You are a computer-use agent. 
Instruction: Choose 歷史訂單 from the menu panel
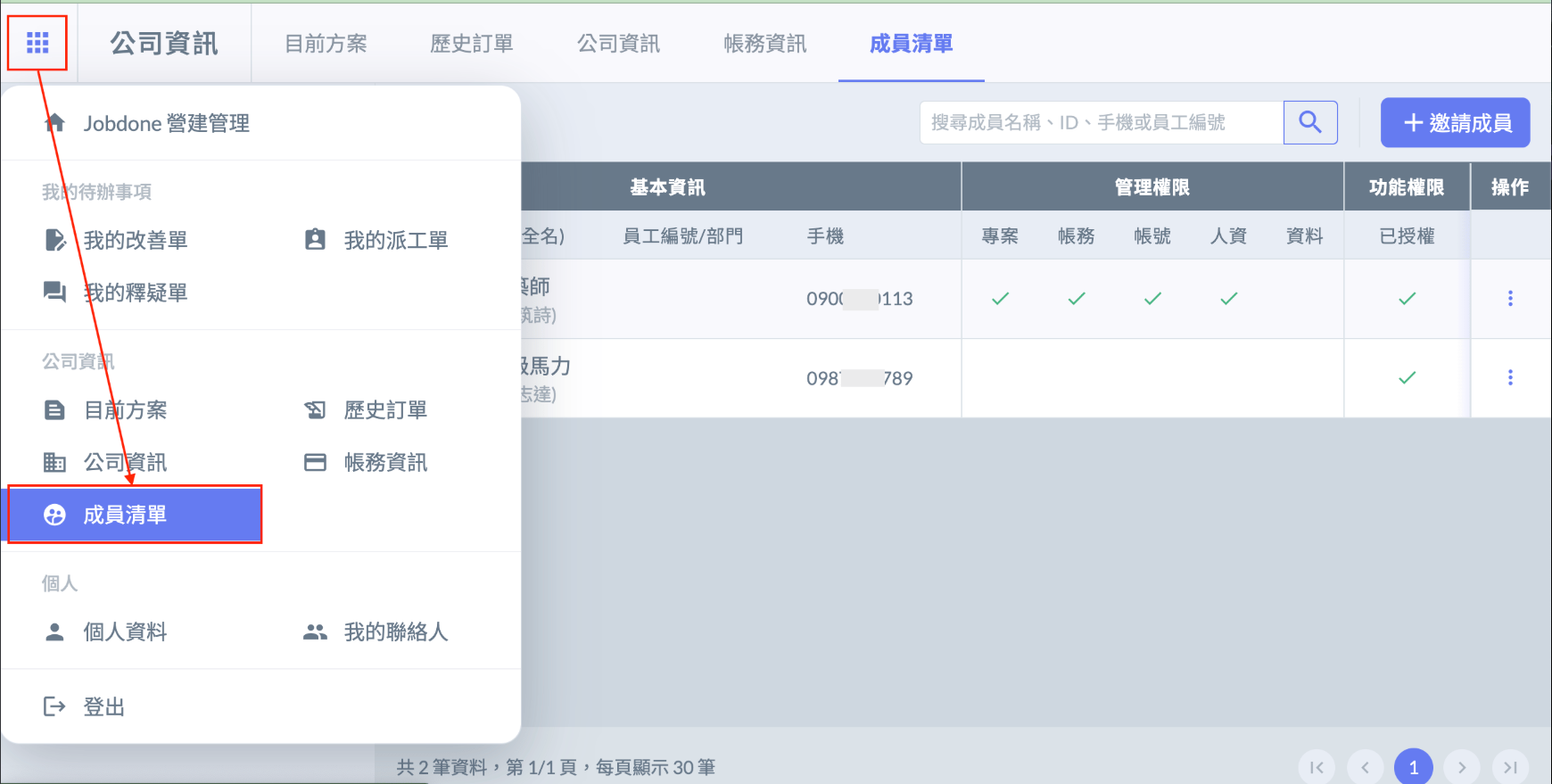385,410
